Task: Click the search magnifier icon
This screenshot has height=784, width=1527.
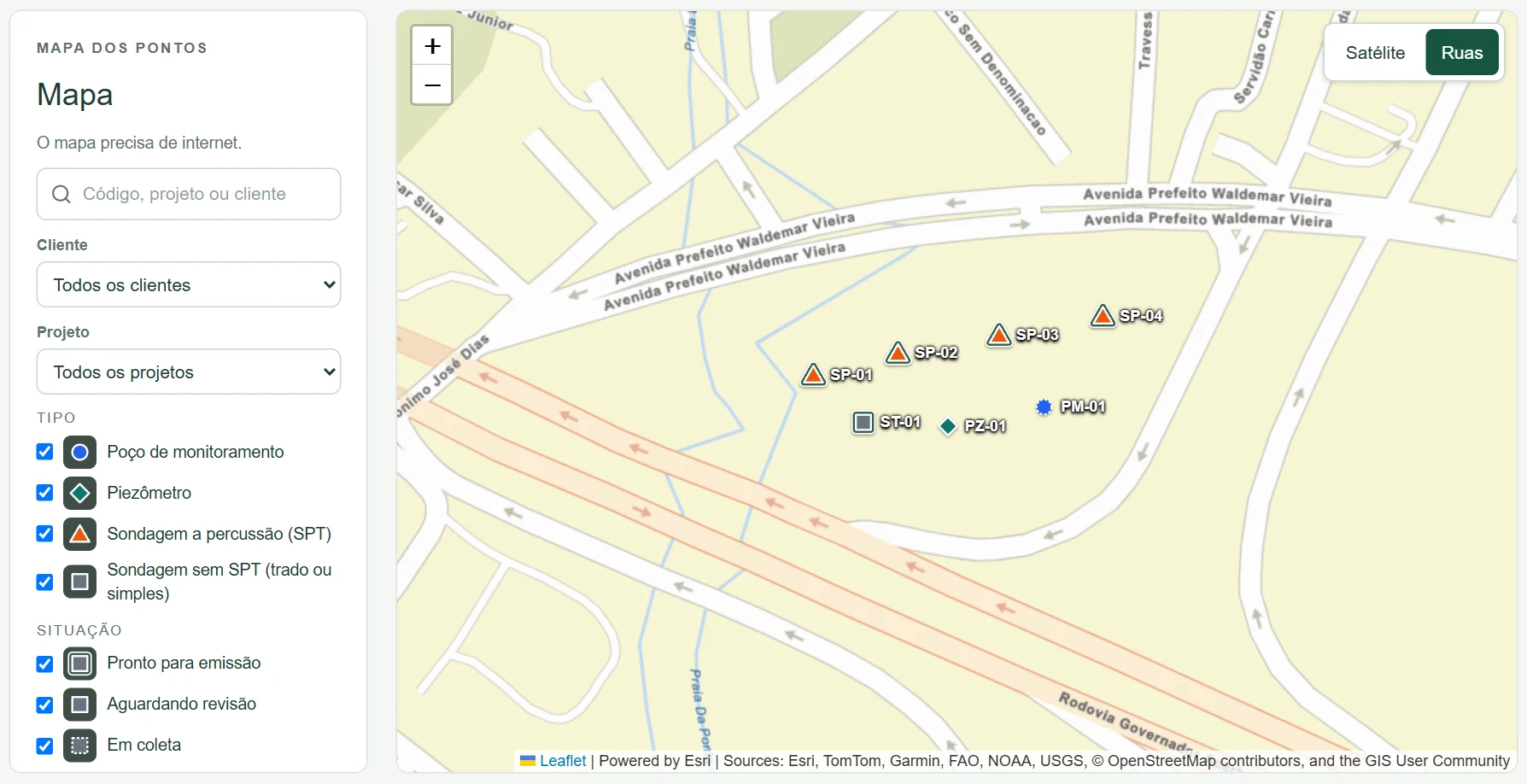Action: (61, 194)
